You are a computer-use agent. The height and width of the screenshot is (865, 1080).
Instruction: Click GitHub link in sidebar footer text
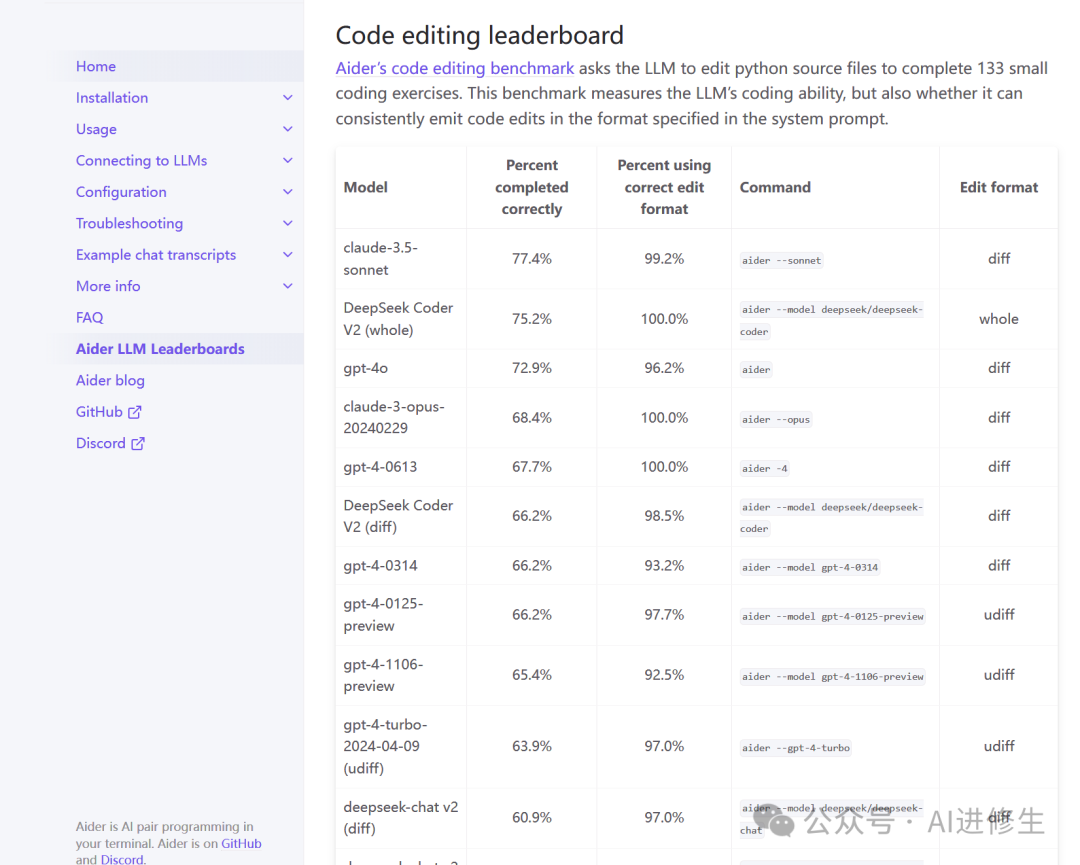point(241,843)
